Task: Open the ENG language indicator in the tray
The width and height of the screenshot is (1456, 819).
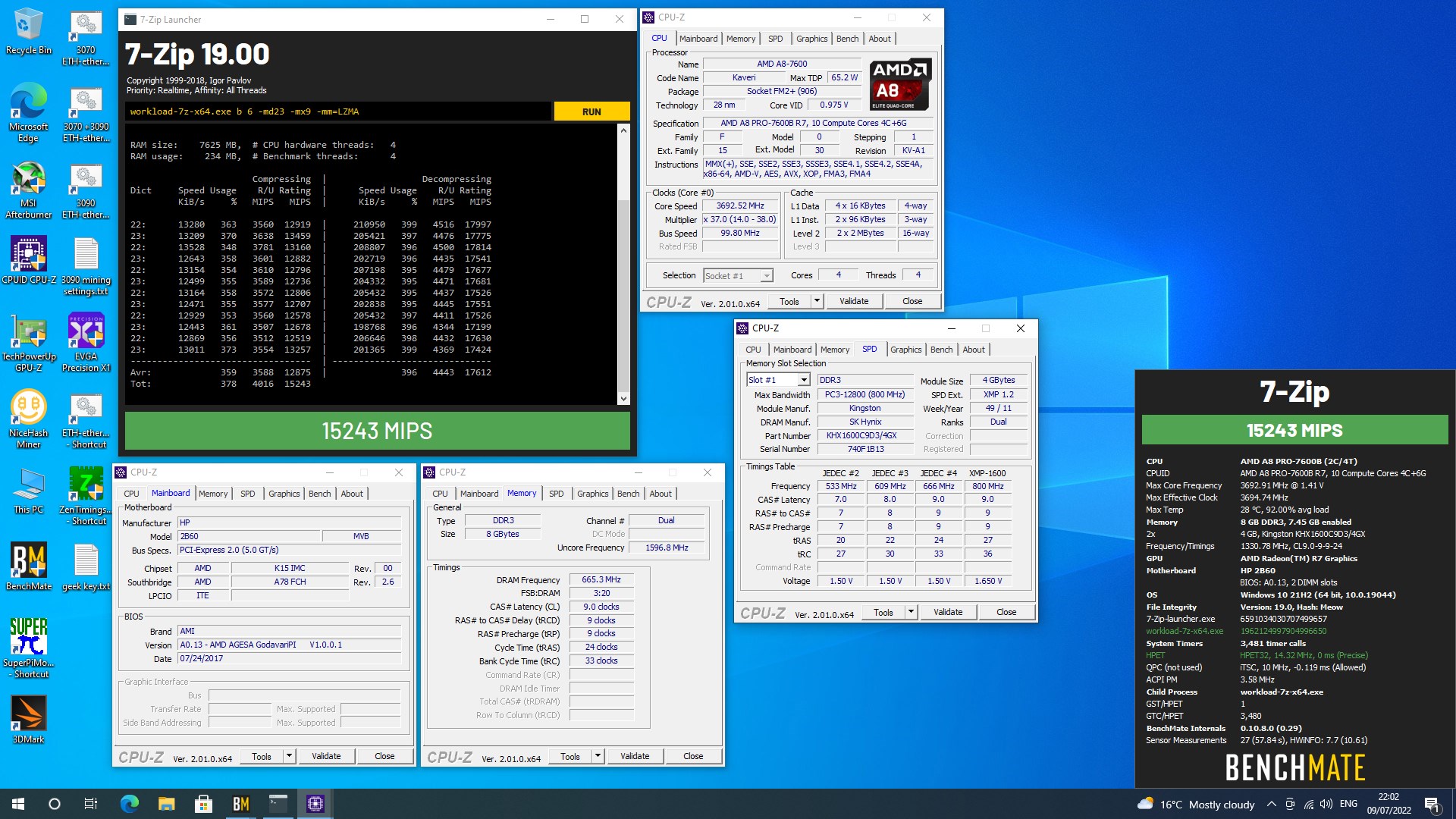Action: [1348, 804]
